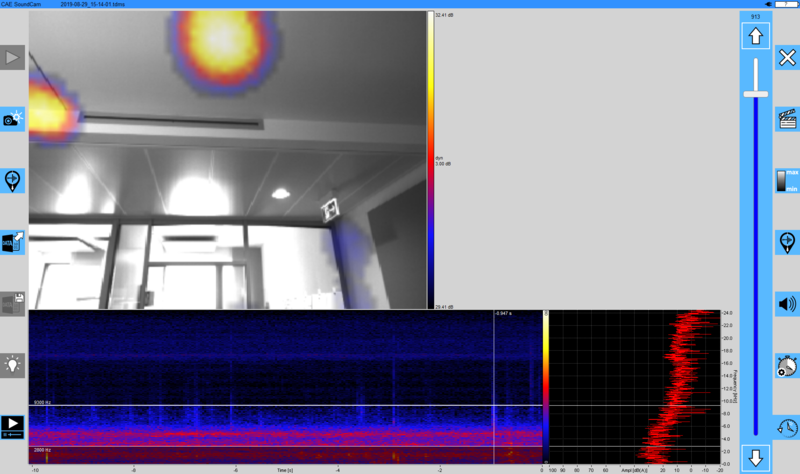Open the video clapperboard icon

pos(787,119)
